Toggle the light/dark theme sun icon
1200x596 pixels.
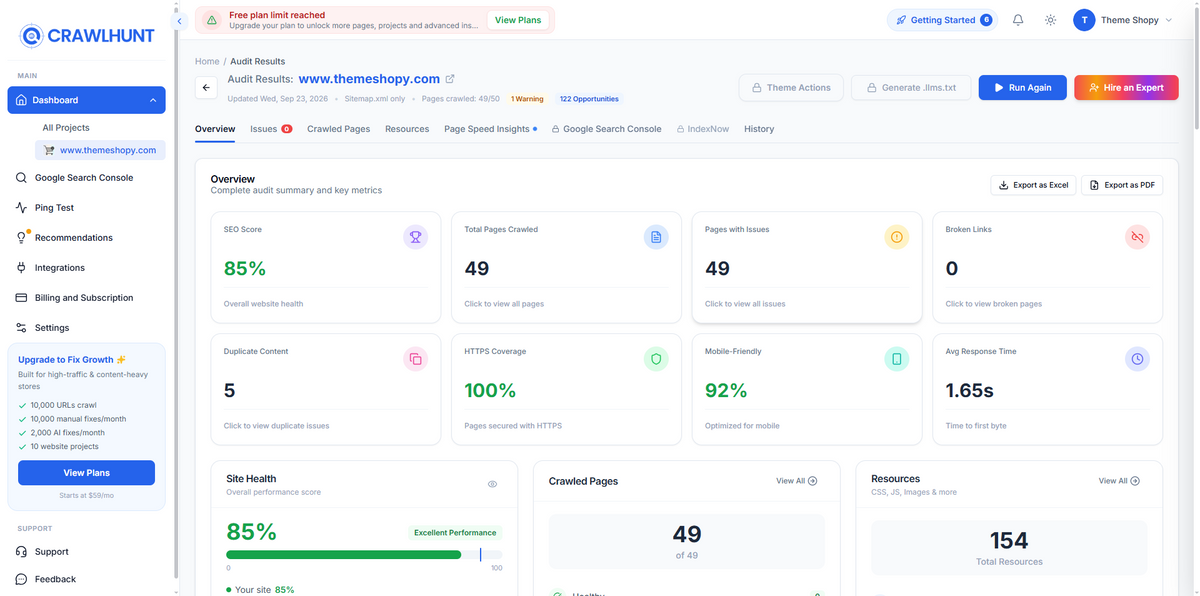[x=1050, y=20]
